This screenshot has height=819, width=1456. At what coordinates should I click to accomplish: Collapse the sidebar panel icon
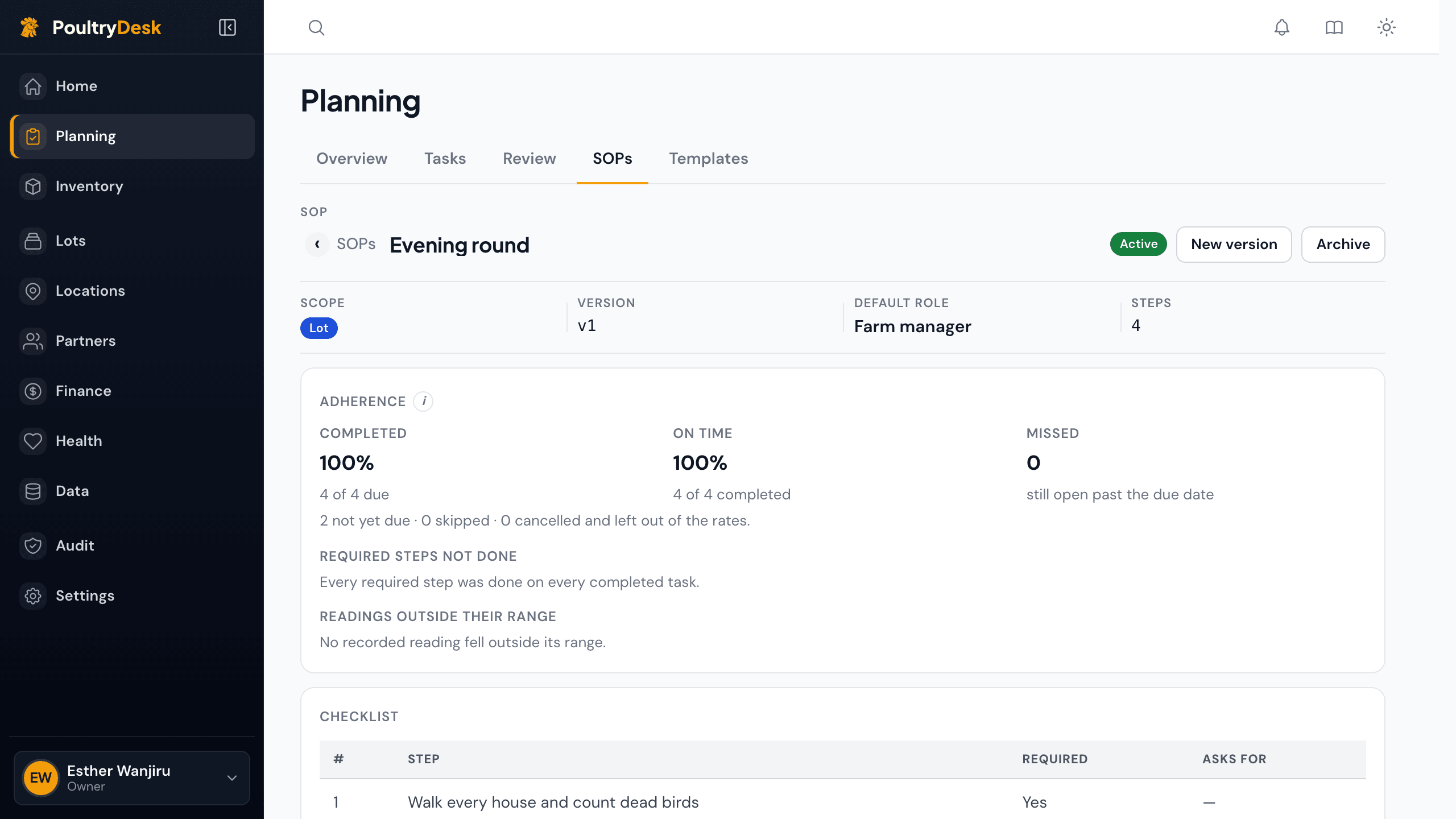tap(227, 27)
